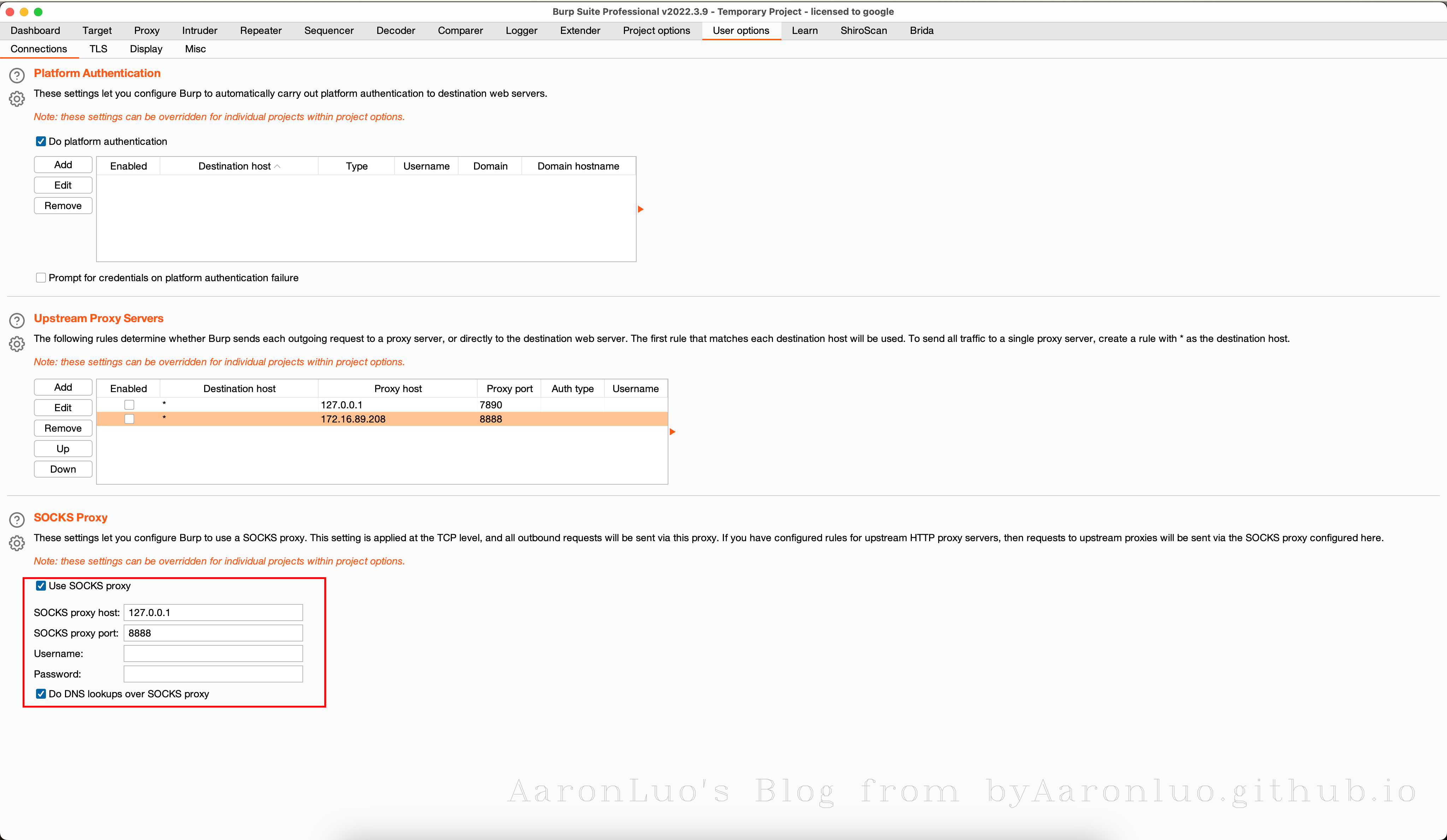Open help for SOCKS Proxy section

(x=17, y=520)
